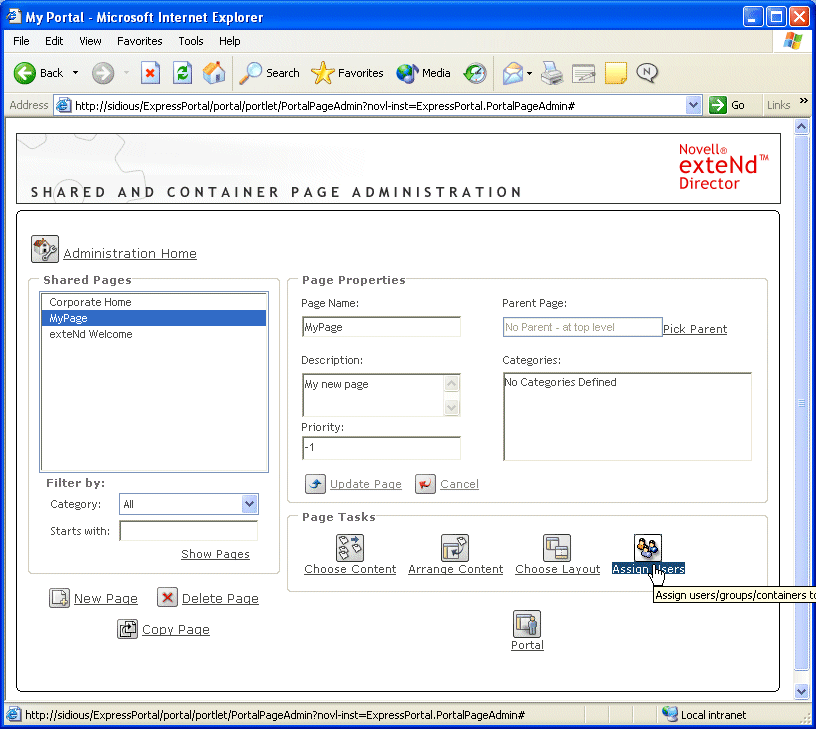Click the Description box scroll down arrow

coord(451,407)
